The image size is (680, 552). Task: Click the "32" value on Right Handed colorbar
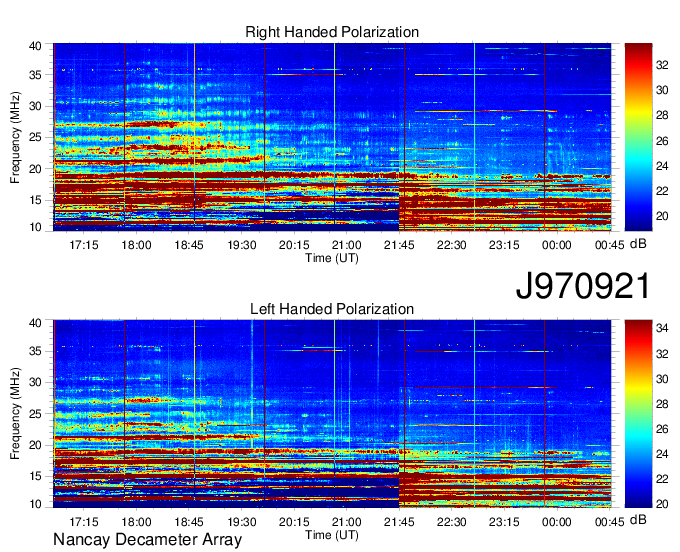[x=662, y=65]
